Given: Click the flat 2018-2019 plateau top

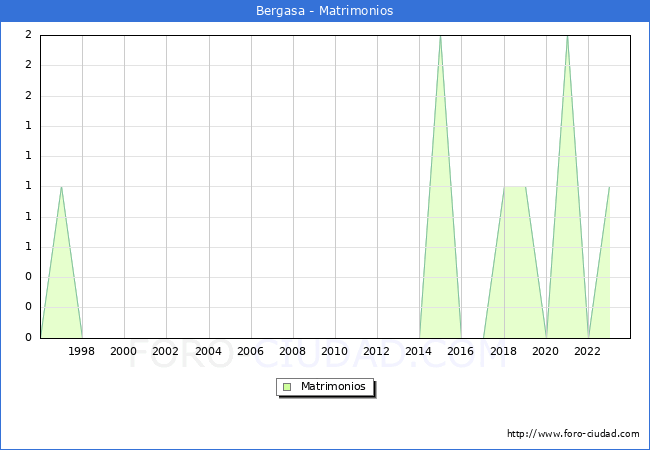Looking at the screenshot, I should [x=515, y=187].
